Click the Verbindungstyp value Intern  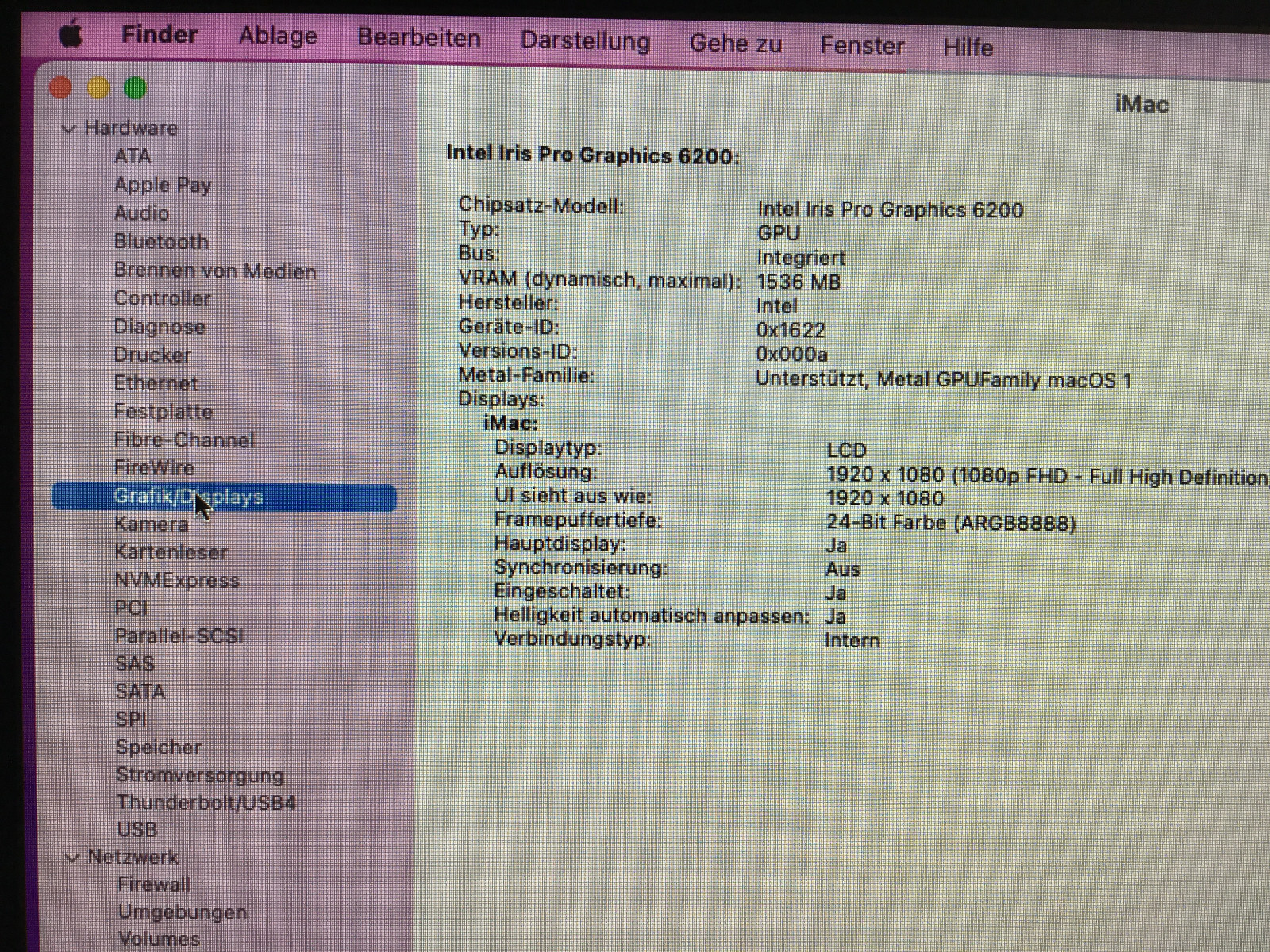click(852, 640)
